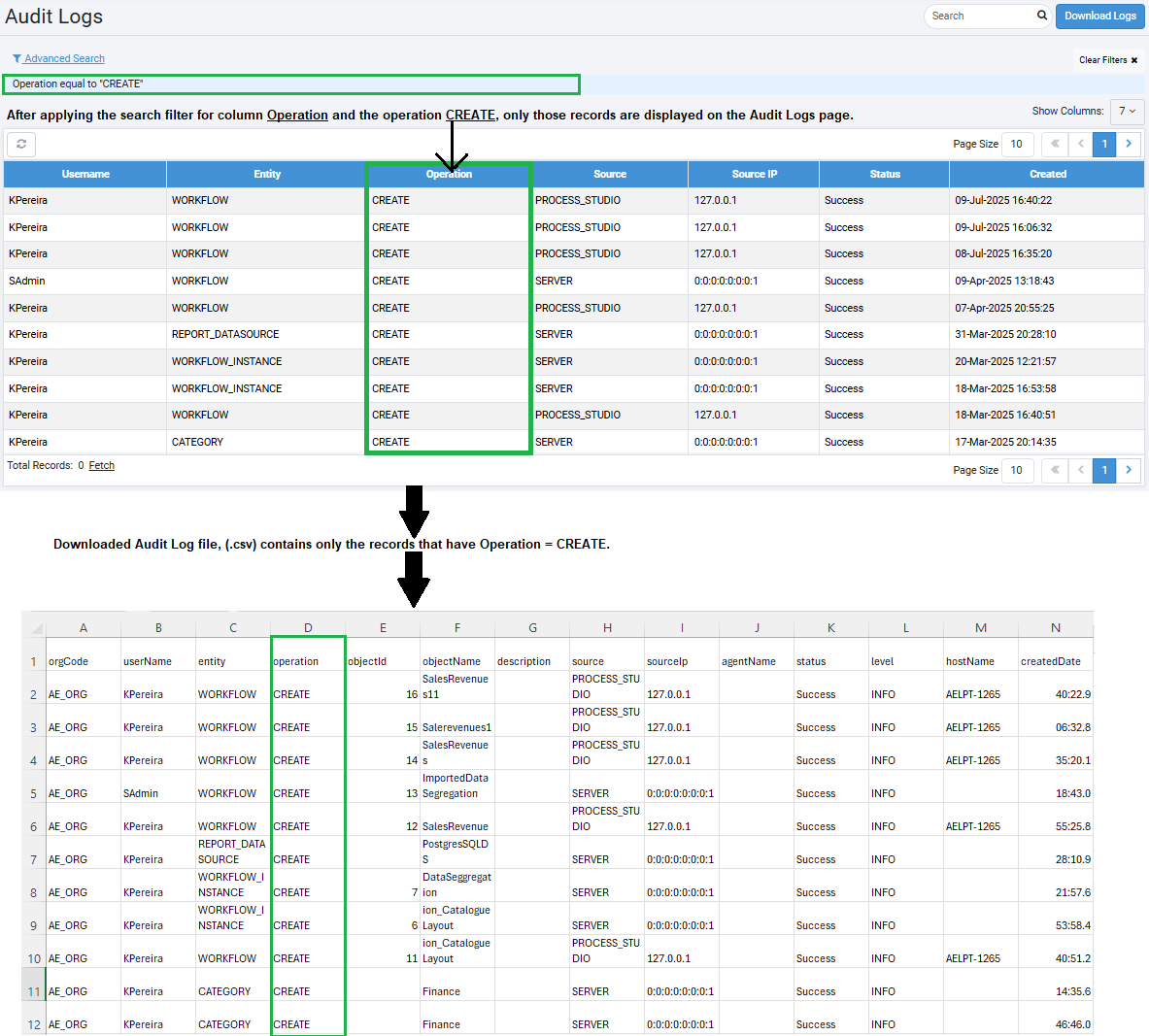Screen dimensions: 1149x1036
Task: Click the refresh icon above the table
Action: pos(21,144)
